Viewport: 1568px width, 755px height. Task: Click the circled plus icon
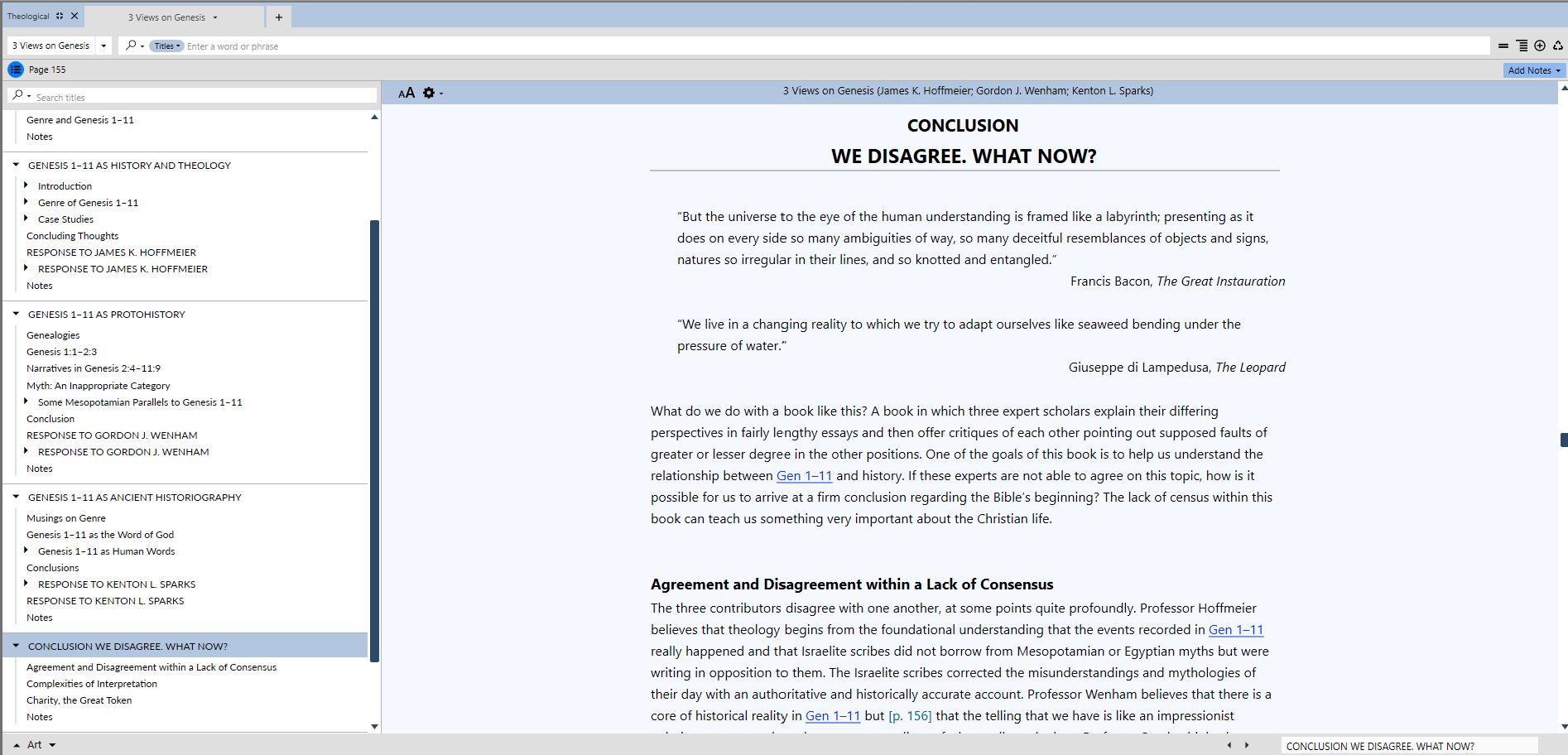pyautogui.click(x=1540, y=46)
